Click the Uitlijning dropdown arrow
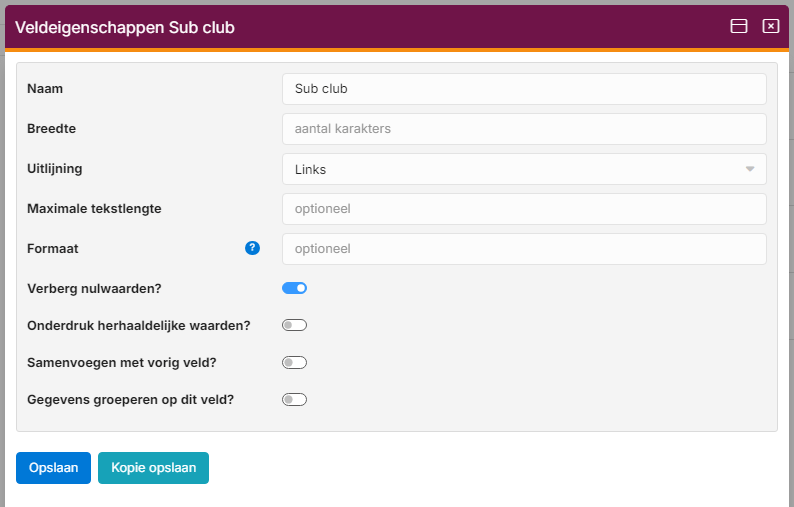This screenshot has width=794, height=507. tap(750, 169)
